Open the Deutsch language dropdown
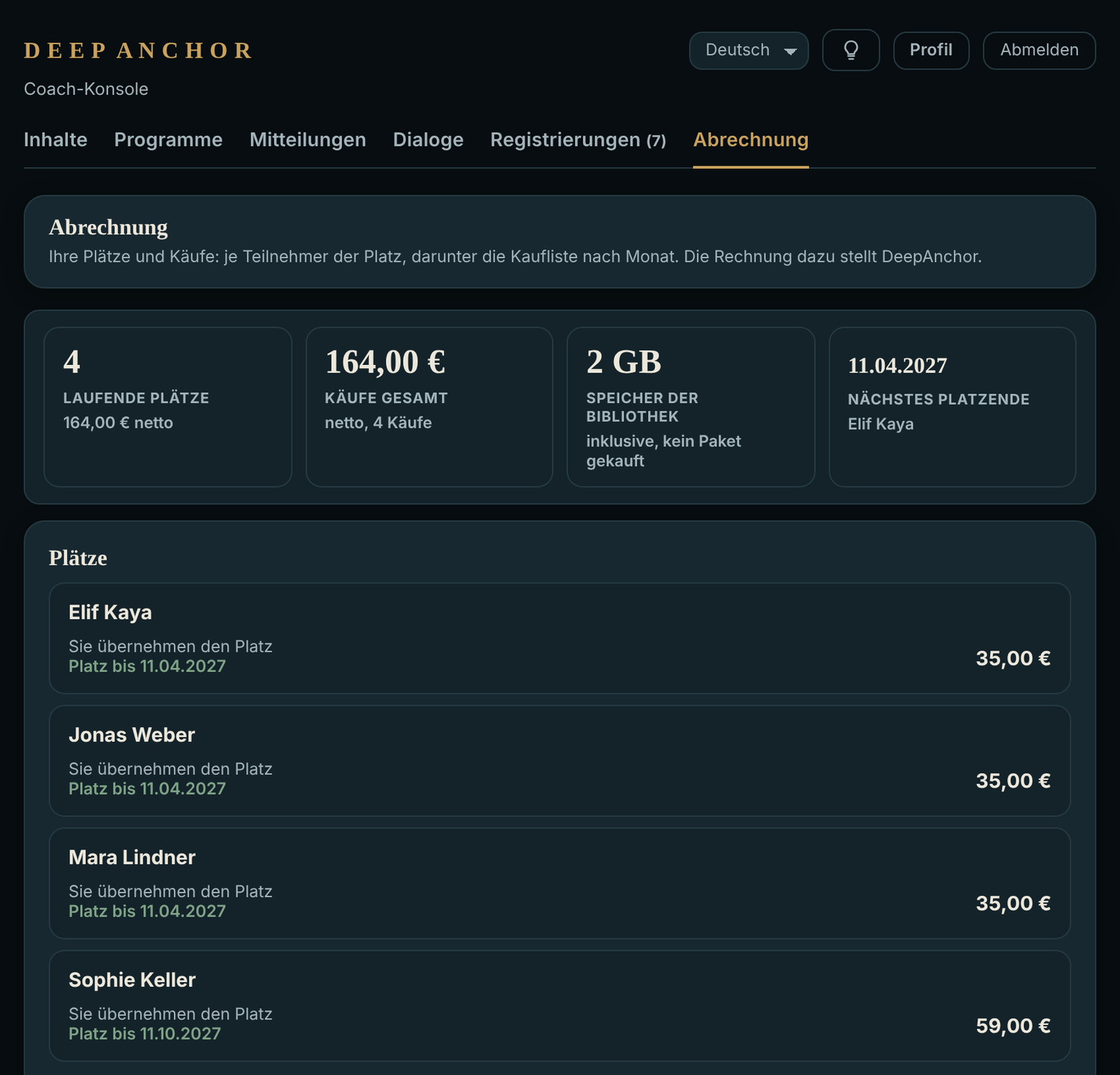 (x=749, y=50)
